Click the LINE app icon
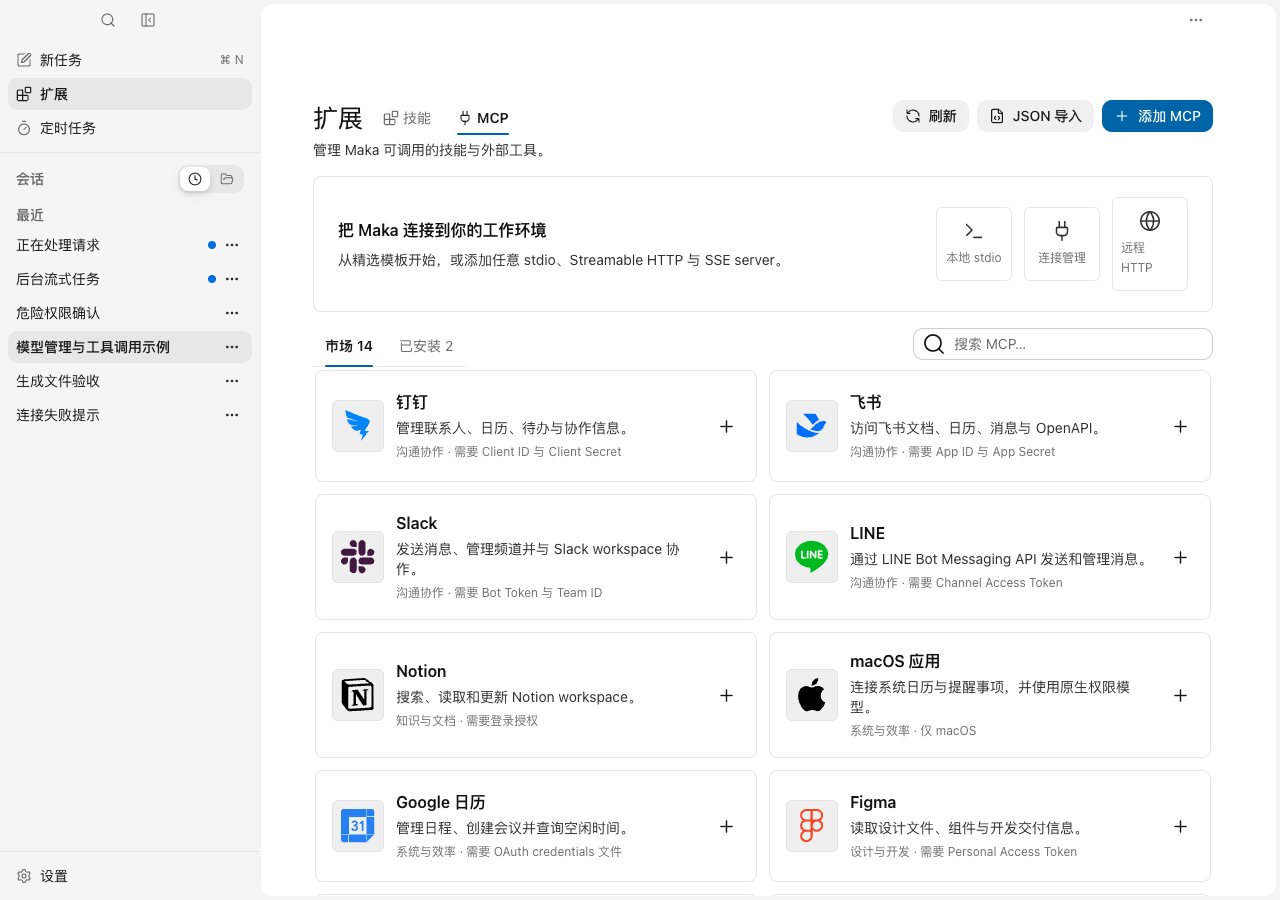The height and width of the screenshot is (900, 1280). pos(812,557)
